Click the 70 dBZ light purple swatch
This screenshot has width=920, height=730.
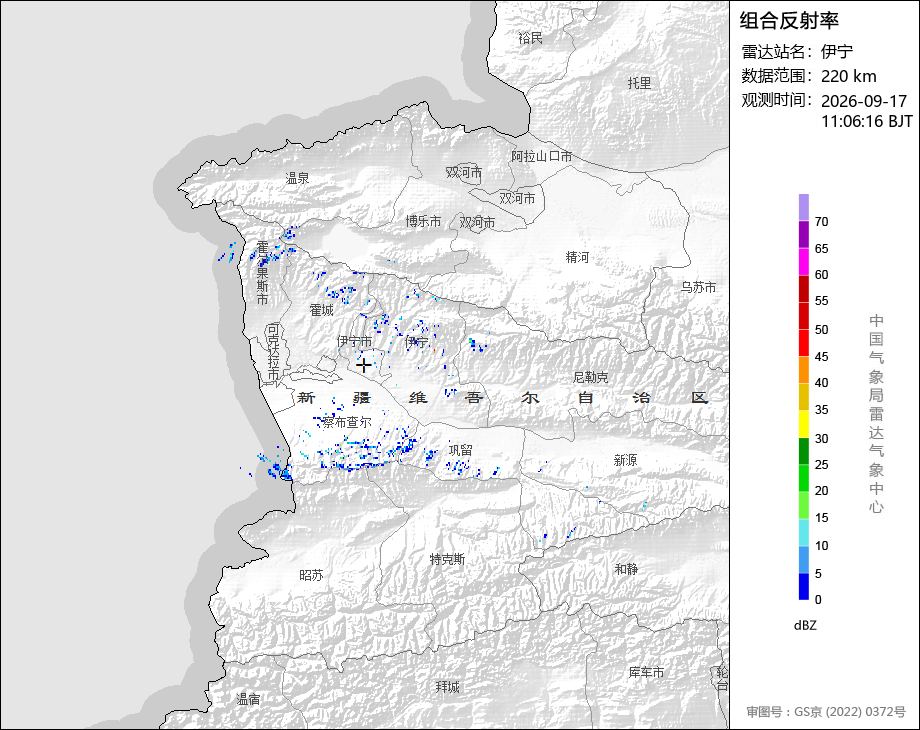click(x=804, y=208)
